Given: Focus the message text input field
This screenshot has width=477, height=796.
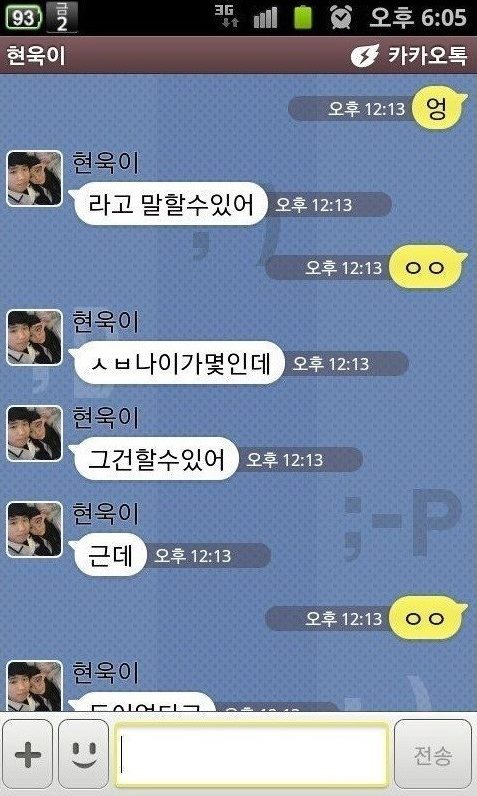Looking at the screenshot, I should tap(252, 754).
